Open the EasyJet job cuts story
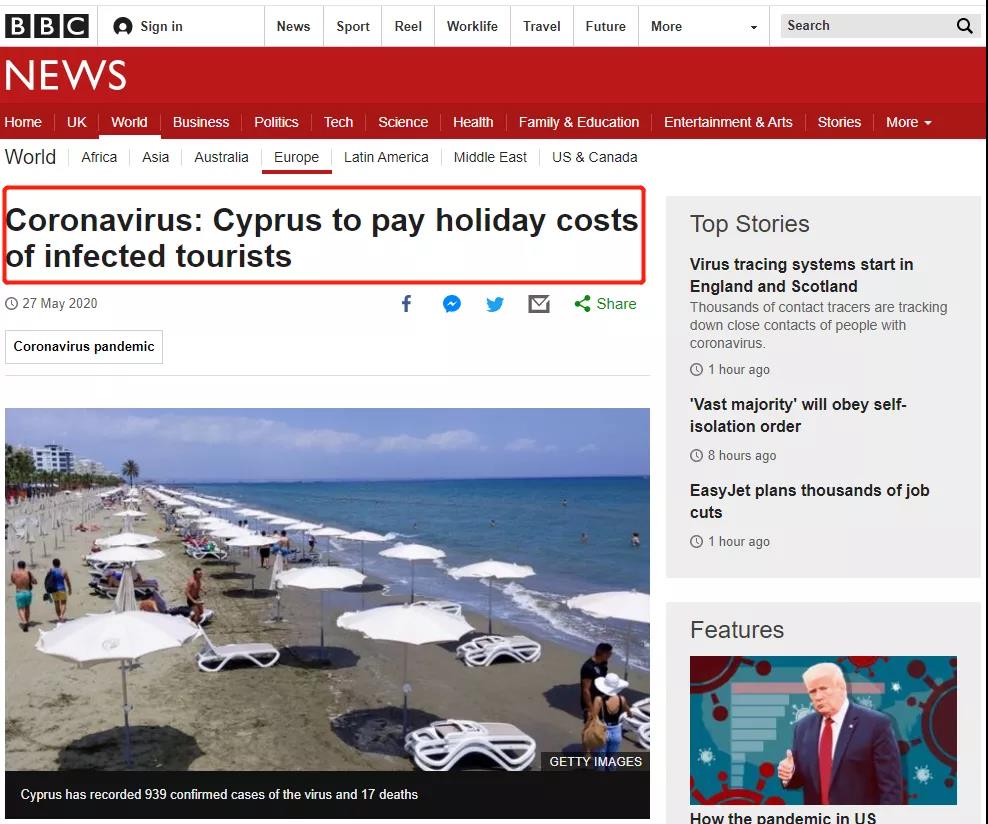988x824 pixels. 809,501
